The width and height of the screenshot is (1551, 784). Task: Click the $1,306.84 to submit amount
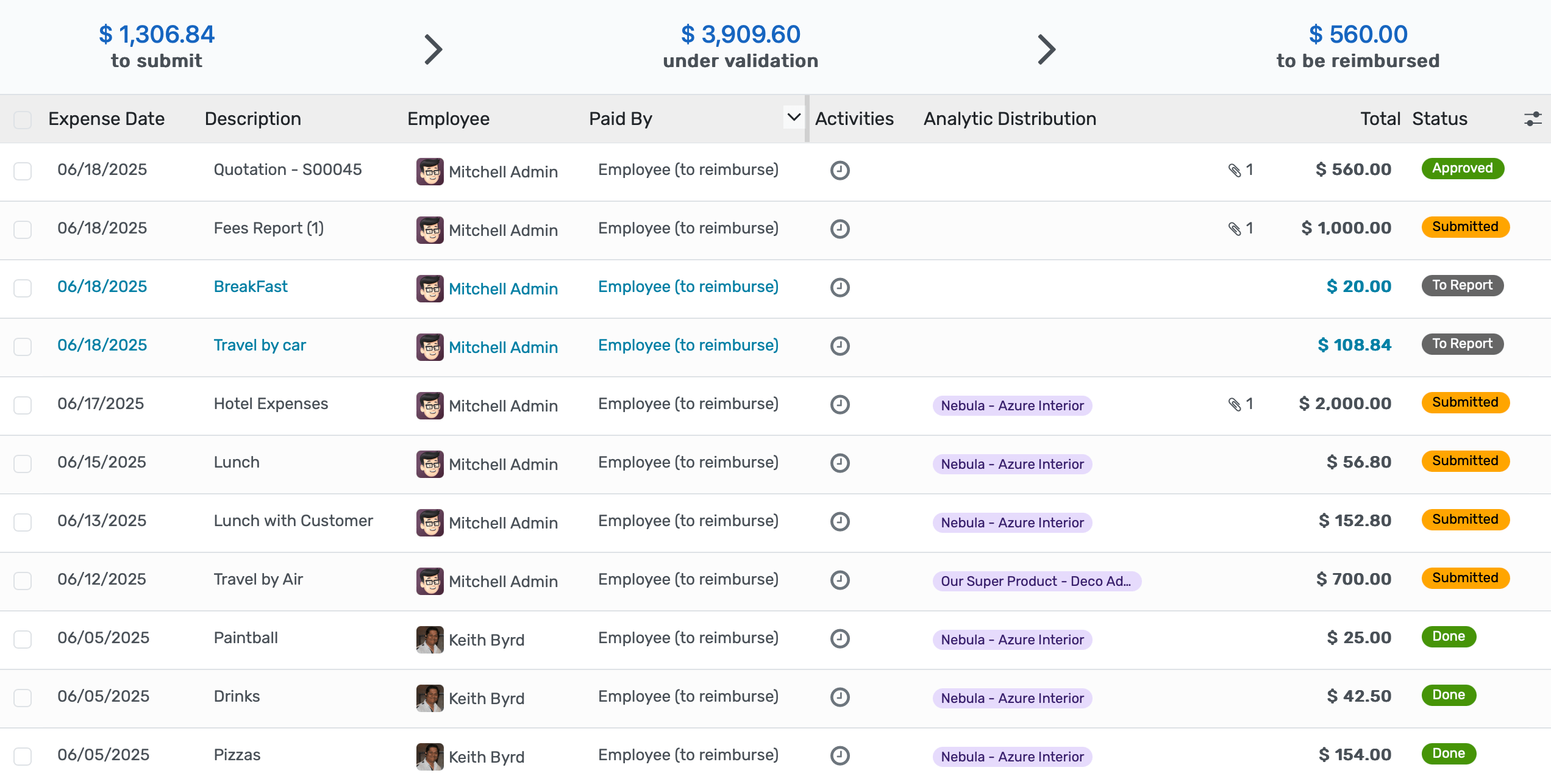click(157, 34)
